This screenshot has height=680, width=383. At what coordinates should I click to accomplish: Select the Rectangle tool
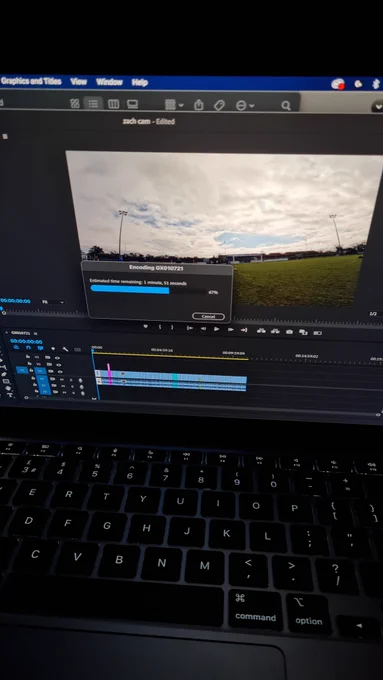click(x=6, y=381)
